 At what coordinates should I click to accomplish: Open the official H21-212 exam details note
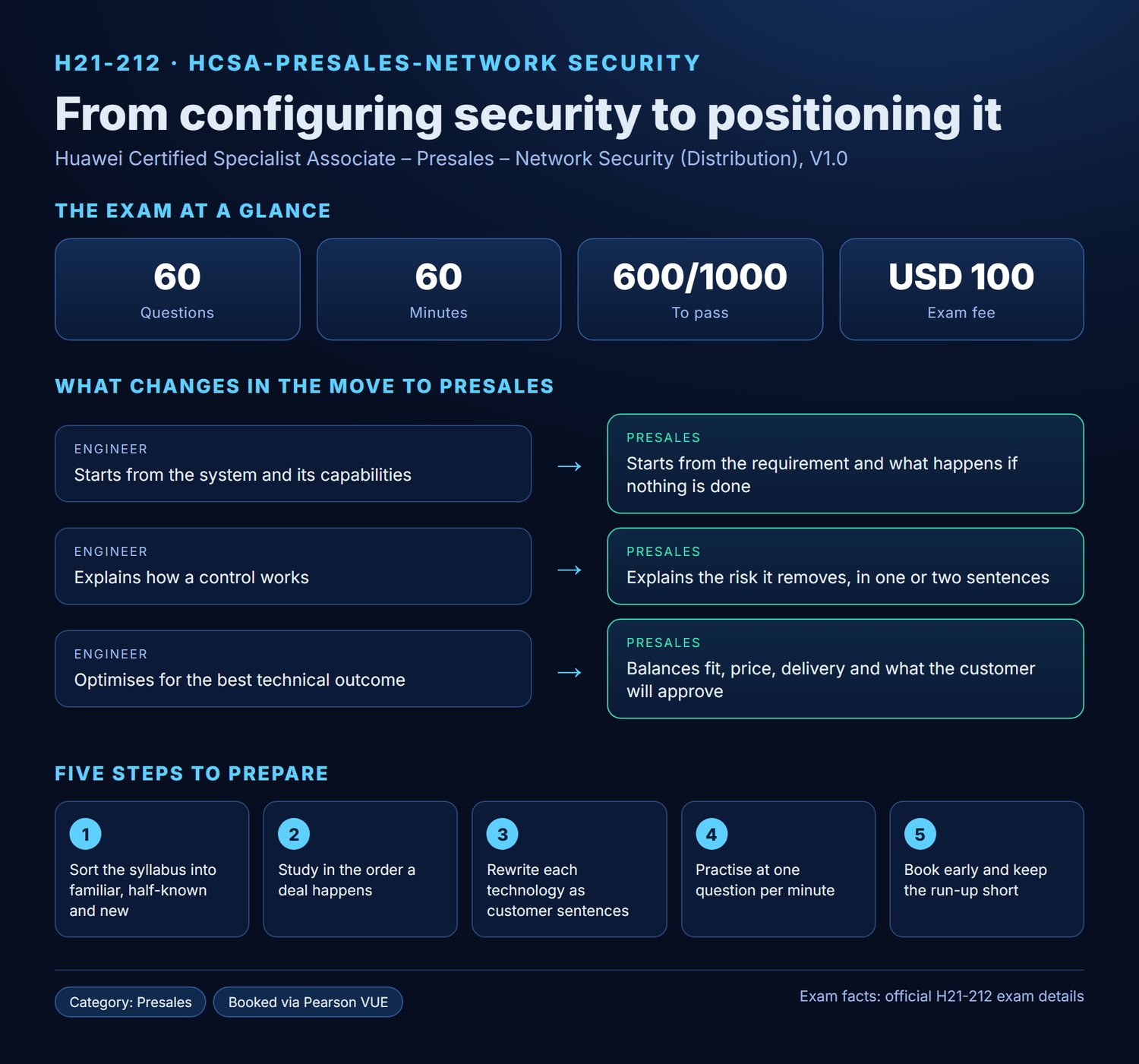942,996
